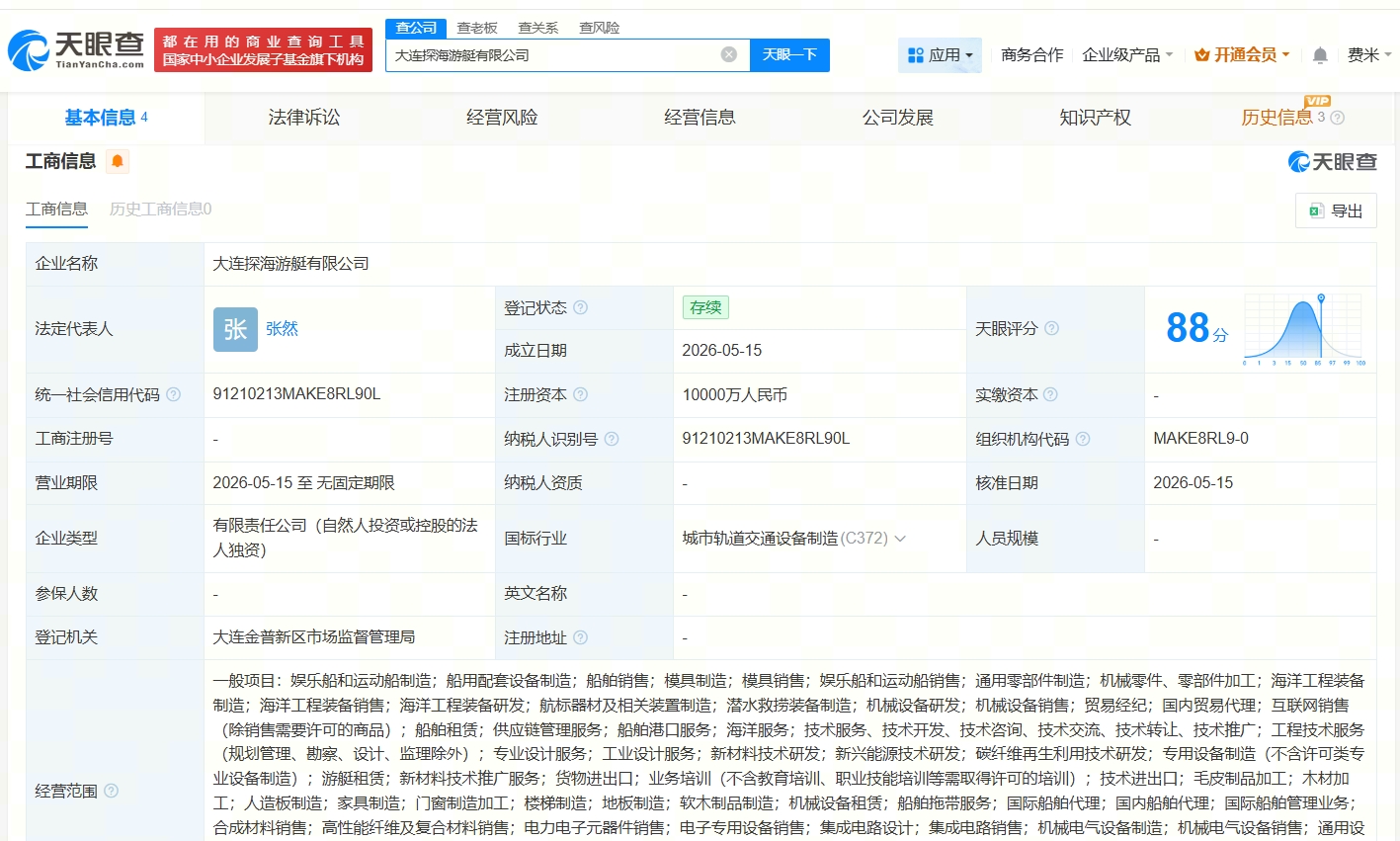Expand the 企业级产品 menu
The height and width of the screenshot is (841, 1400).
(1127, 55)
